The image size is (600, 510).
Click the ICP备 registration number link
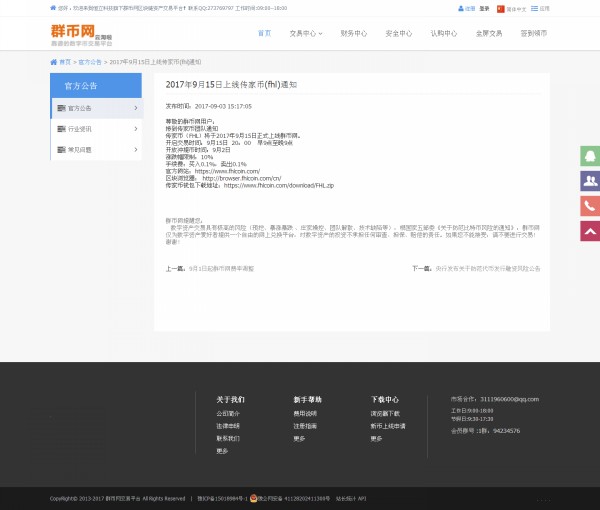pos(222,499)
